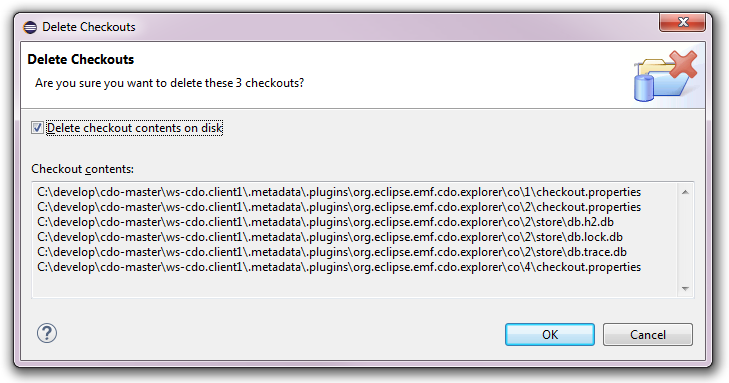Select the db.h2.db file path
Image resolution: width=729 pixels, height=383 pixels.
(325, 222)
